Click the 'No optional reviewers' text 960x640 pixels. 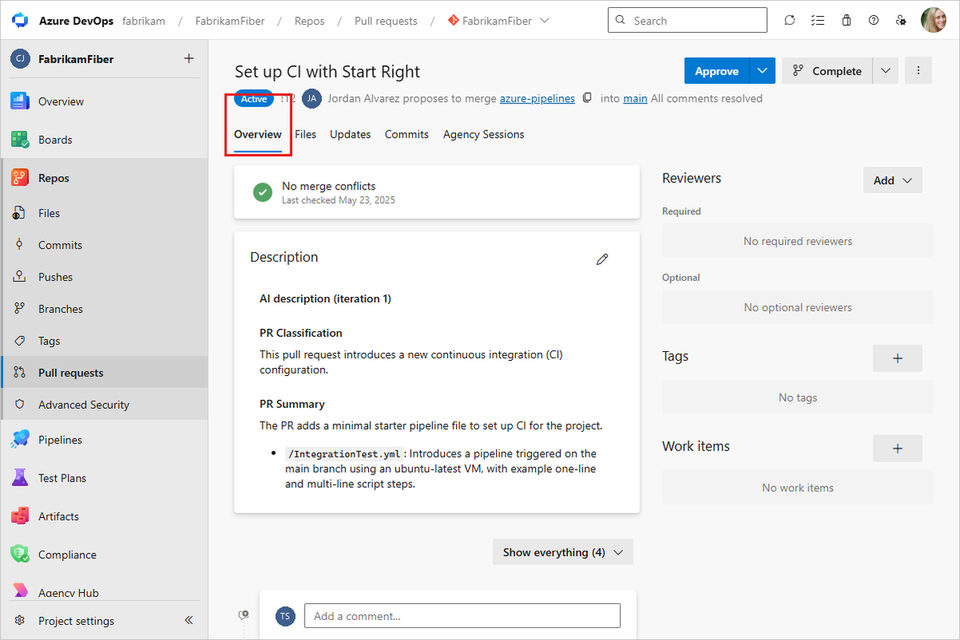(x=797, y=307)
